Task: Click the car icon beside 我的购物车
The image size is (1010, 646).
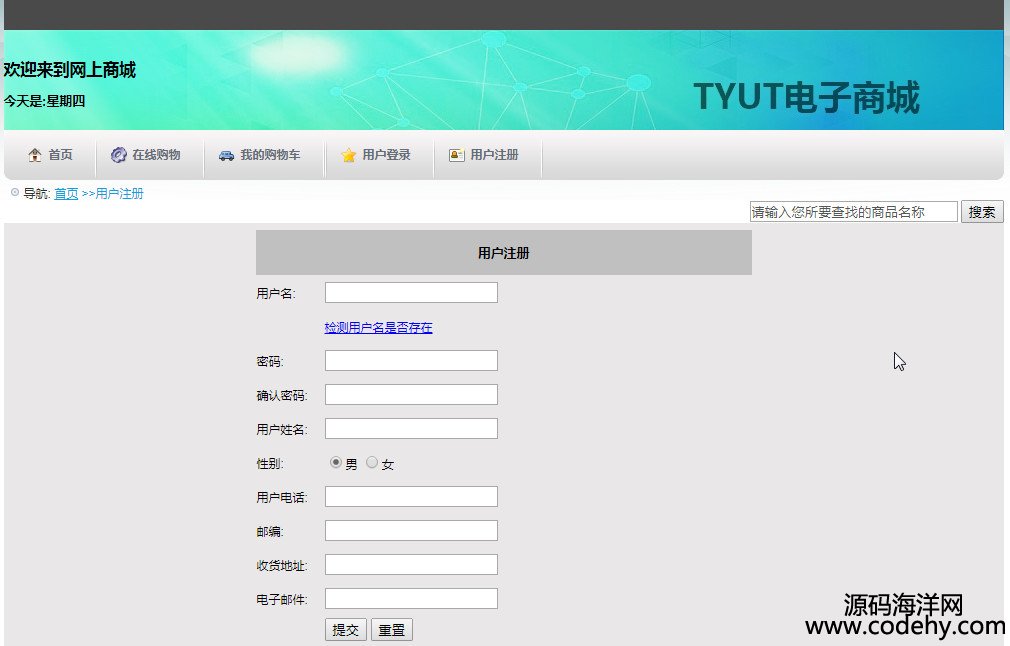Action: click(x=226, y=155)
